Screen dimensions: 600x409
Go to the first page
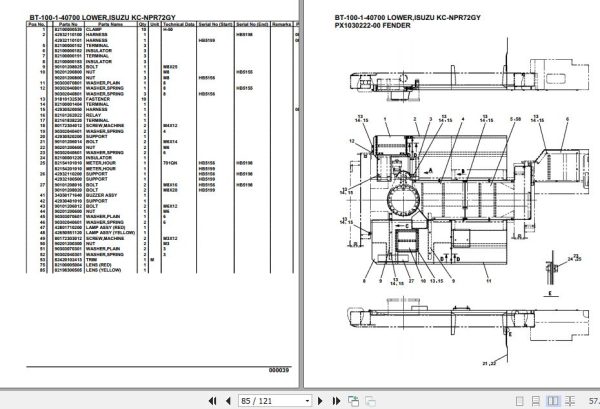point(212,401)
